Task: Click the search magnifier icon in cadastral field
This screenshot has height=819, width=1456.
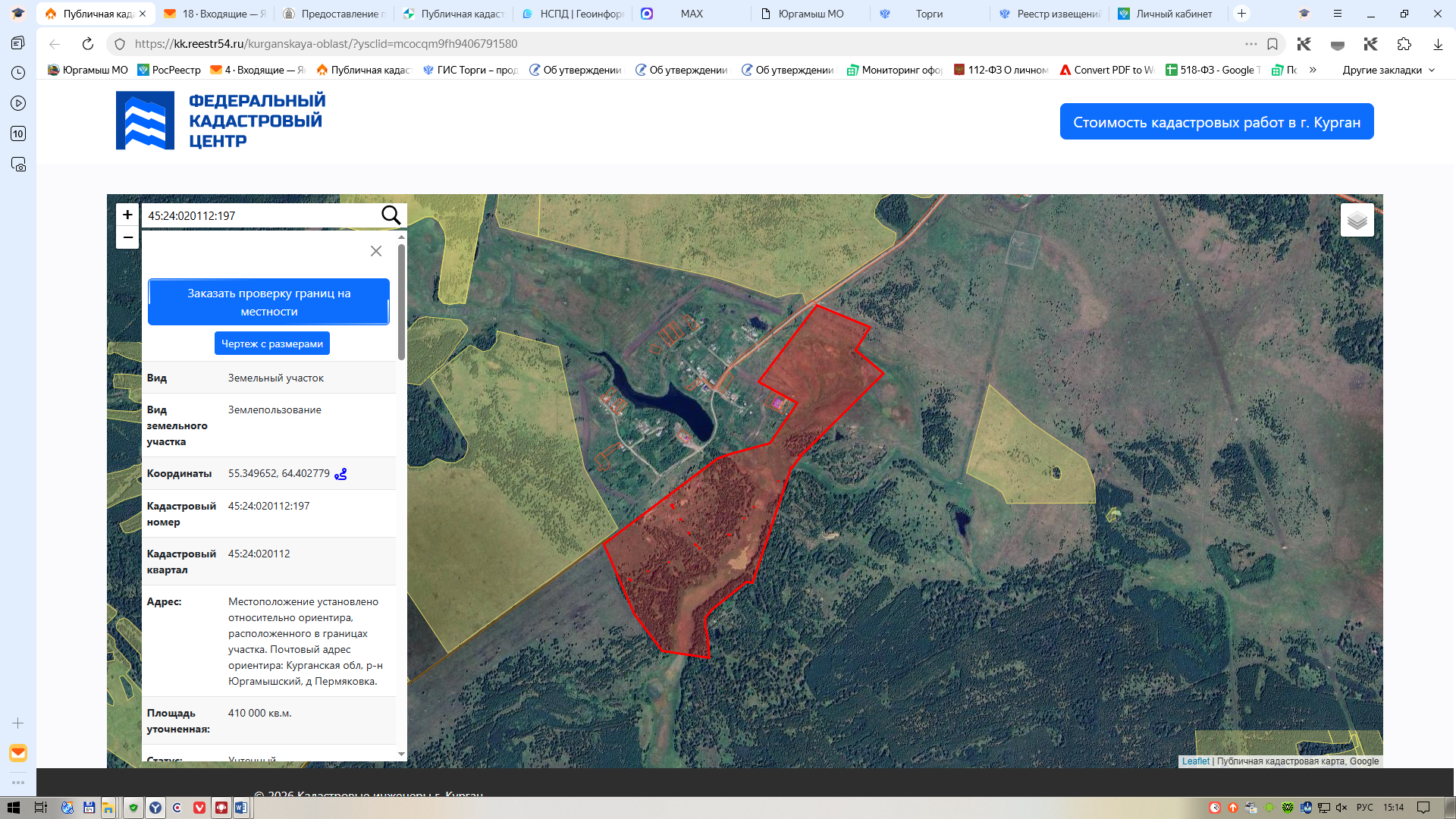Action: click(x=391, y=215)
